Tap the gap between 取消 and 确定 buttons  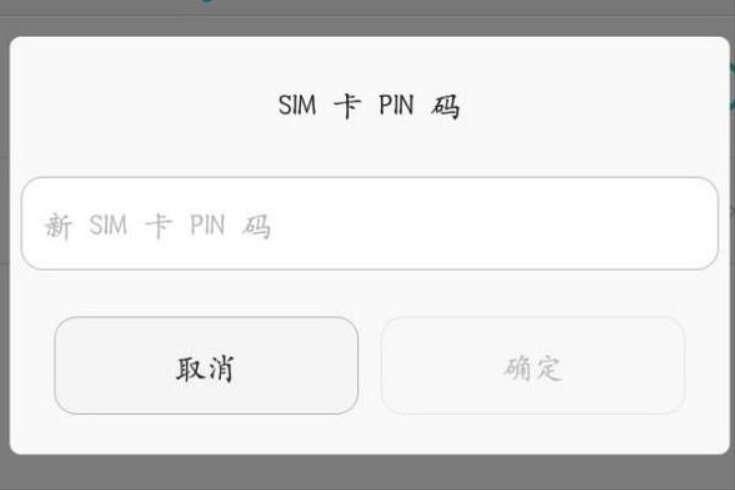370,365
